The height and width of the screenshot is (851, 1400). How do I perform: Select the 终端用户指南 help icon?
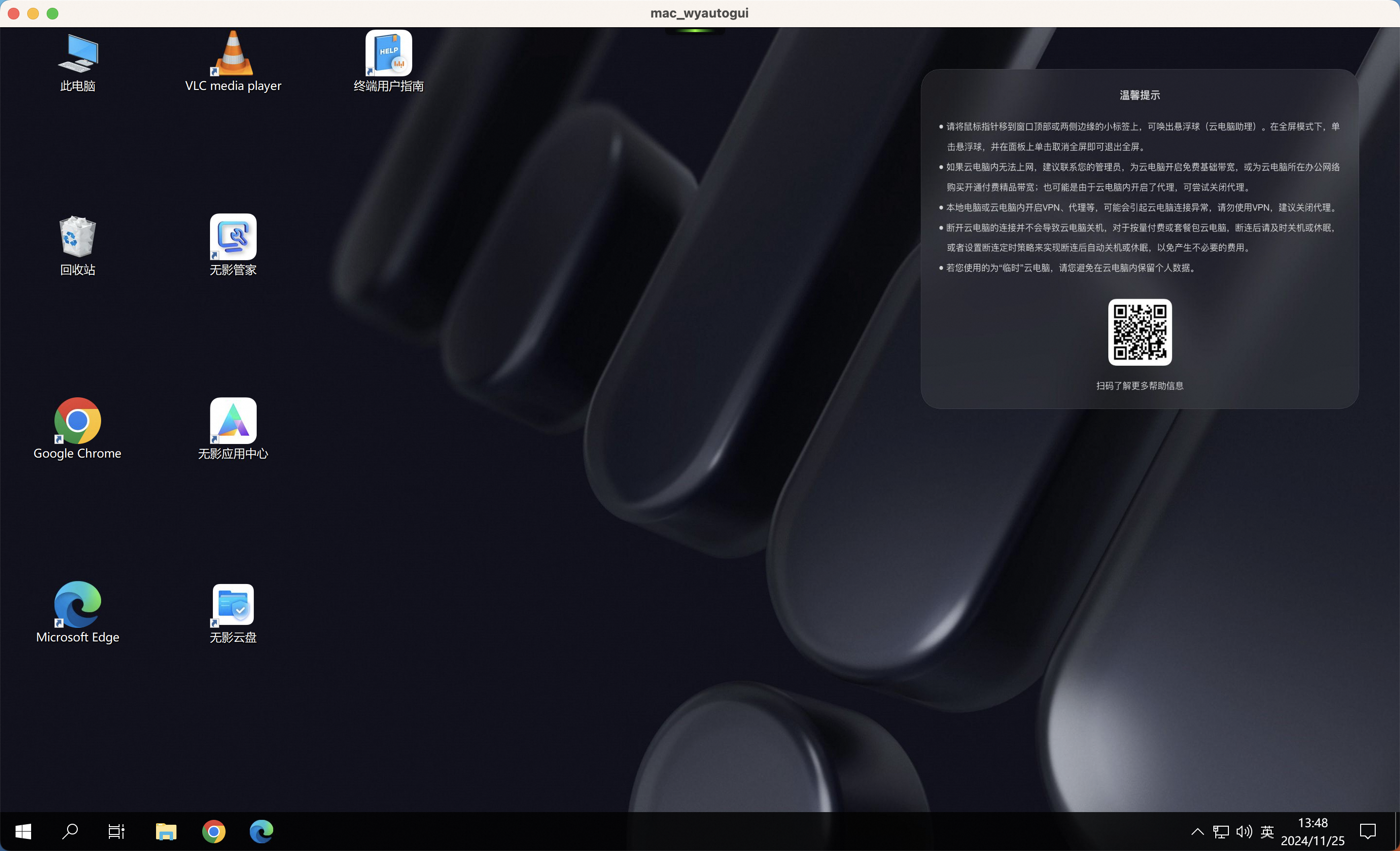pyautogui.click(x=388, y=61)
